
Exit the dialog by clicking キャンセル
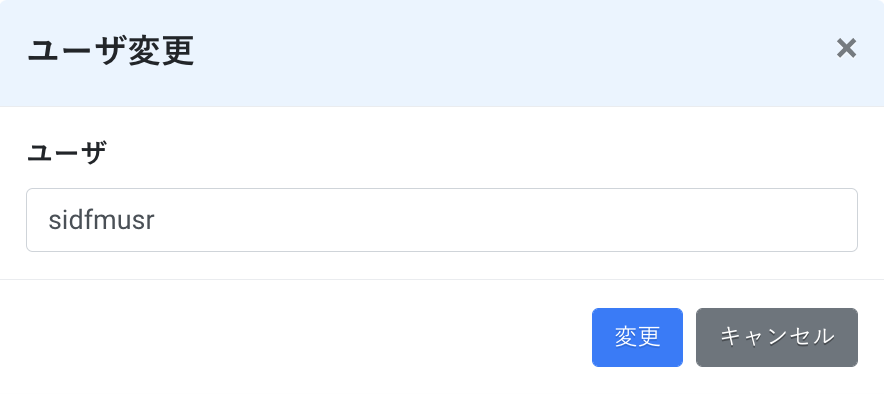[777, 337]
